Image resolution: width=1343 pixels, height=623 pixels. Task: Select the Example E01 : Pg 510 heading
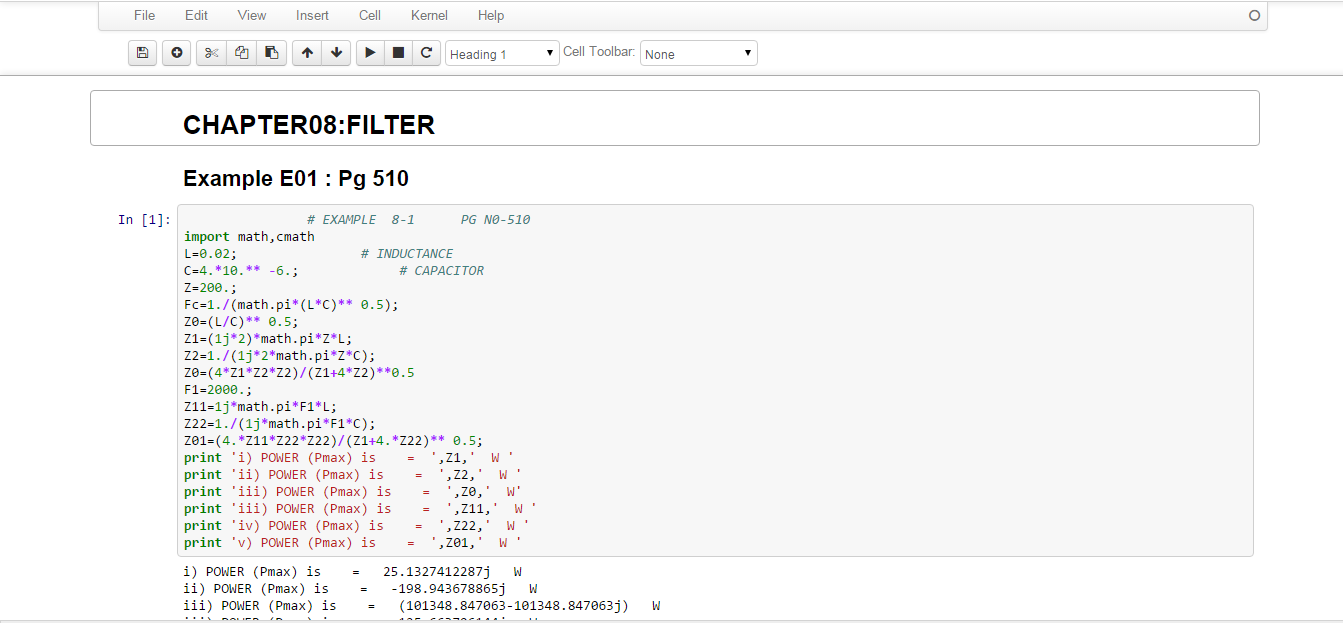click(295, 179)
